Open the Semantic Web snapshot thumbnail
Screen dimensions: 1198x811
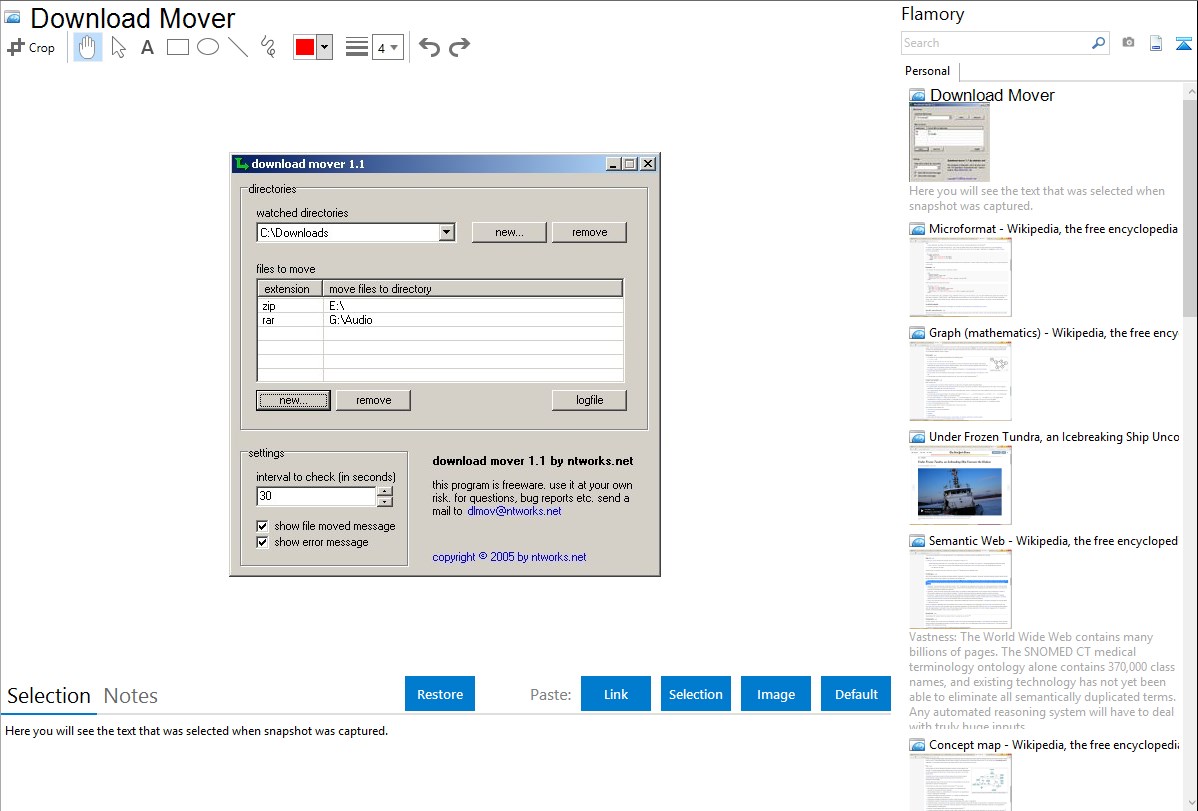point(960,589)
